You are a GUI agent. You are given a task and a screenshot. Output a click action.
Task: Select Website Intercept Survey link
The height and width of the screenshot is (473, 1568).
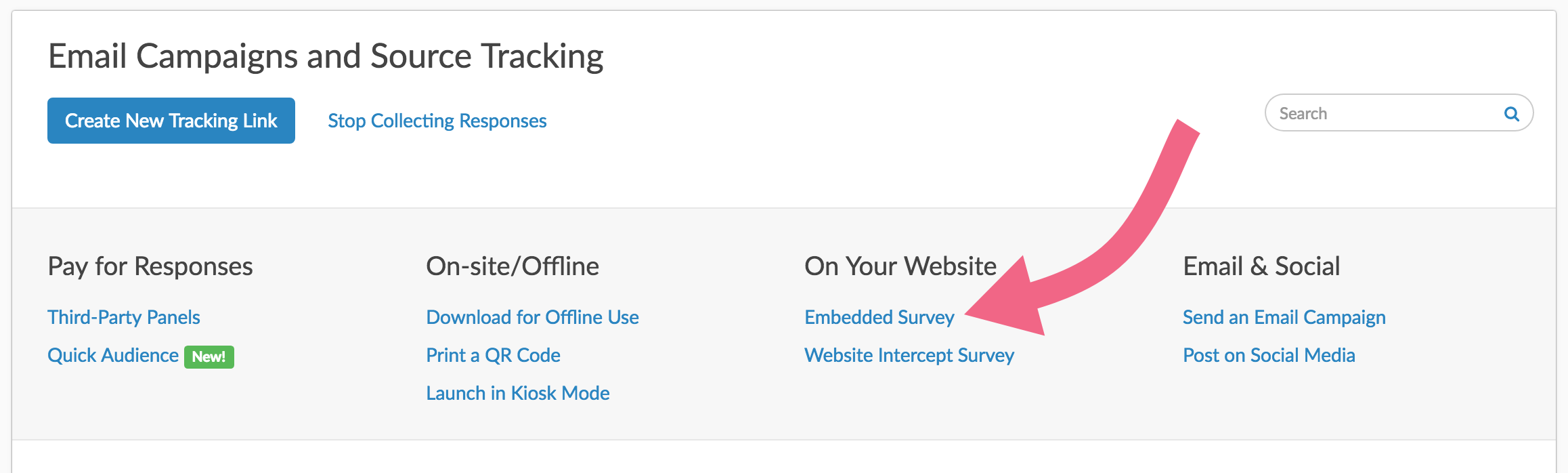(x=909, y=355)
